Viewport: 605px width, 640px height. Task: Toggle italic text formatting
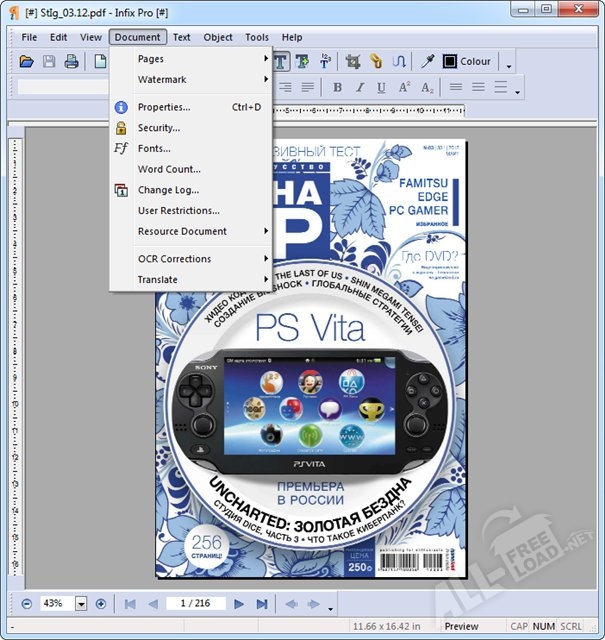click(360, 87)
